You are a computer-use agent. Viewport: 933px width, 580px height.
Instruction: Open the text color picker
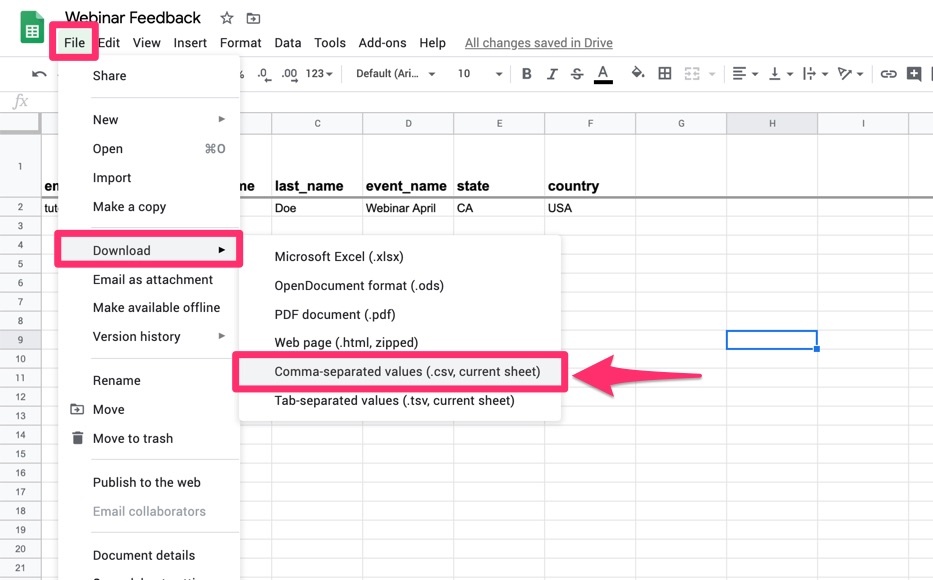(603, 74)
